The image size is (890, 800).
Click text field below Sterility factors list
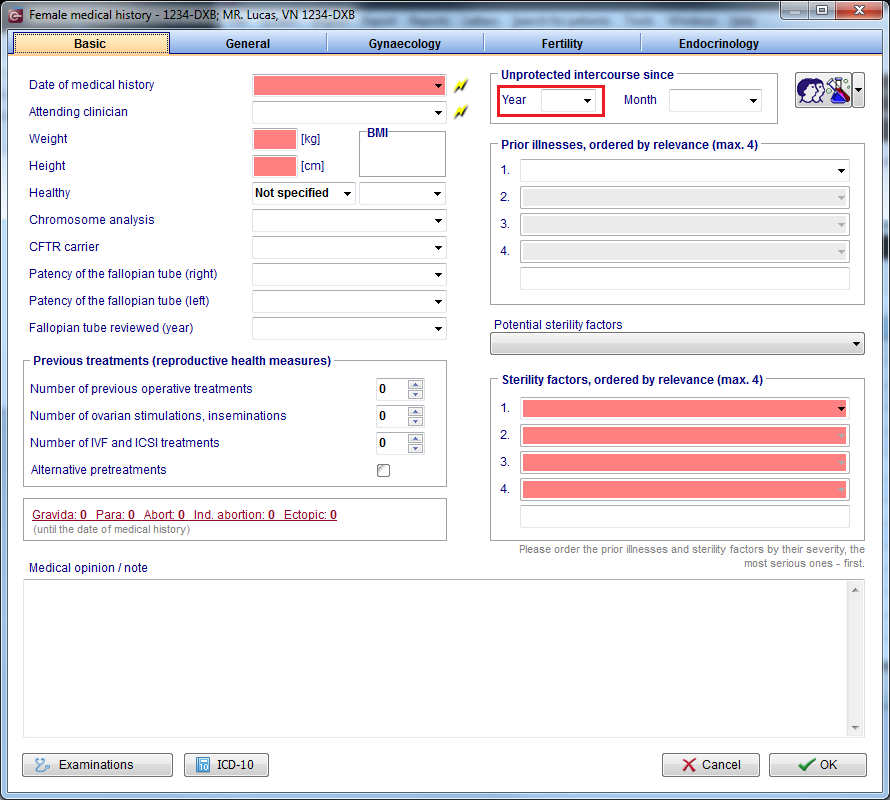[685, 517]
